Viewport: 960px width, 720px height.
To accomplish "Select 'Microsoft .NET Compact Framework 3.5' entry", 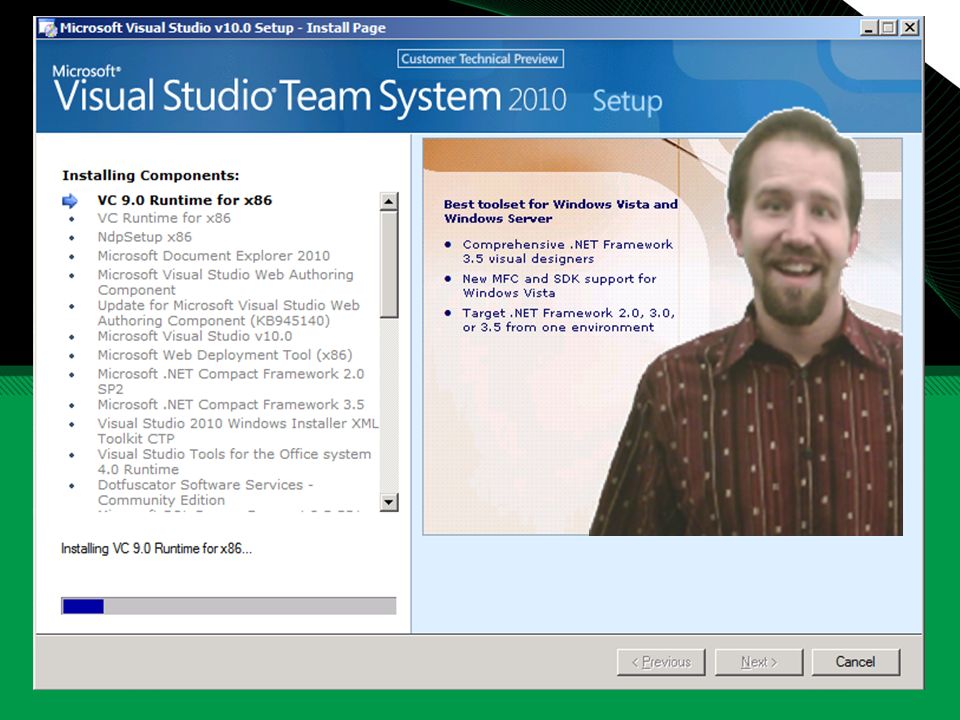I will pyautogui.click(x=231, y=405).
